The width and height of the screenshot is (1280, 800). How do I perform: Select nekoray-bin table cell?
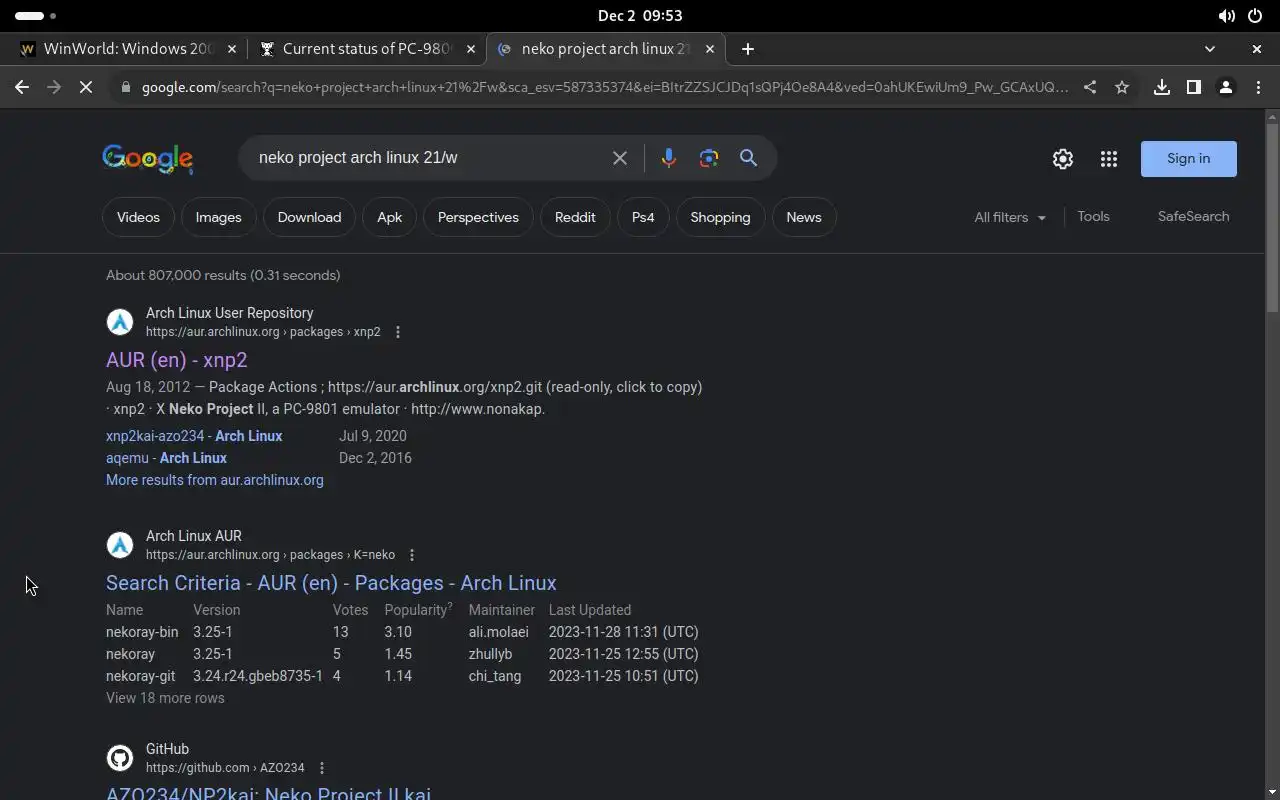point(142,632)
